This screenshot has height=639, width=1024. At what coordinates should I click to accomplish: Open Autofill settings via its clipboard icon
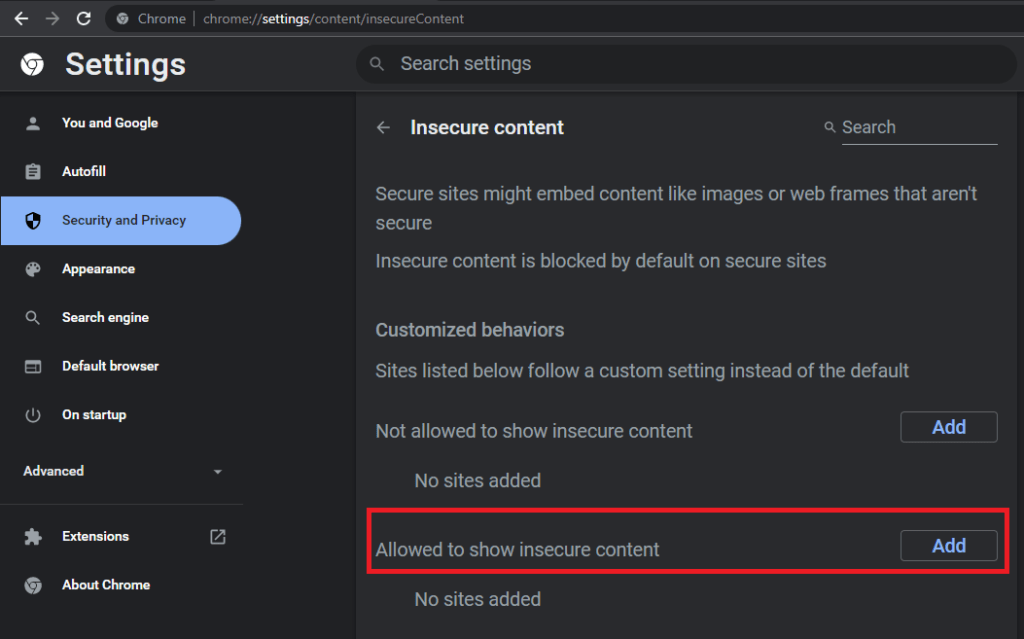point(33,171)
